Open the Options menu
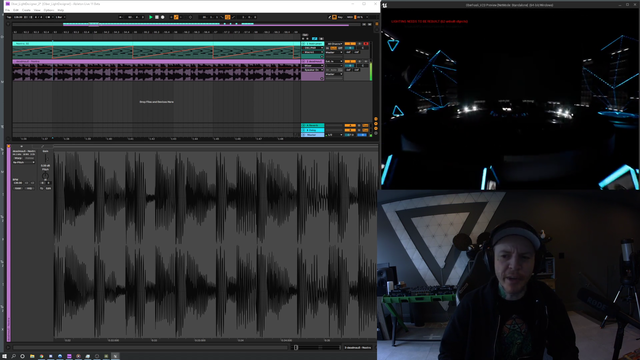The image size is (640, 360). 49,10
